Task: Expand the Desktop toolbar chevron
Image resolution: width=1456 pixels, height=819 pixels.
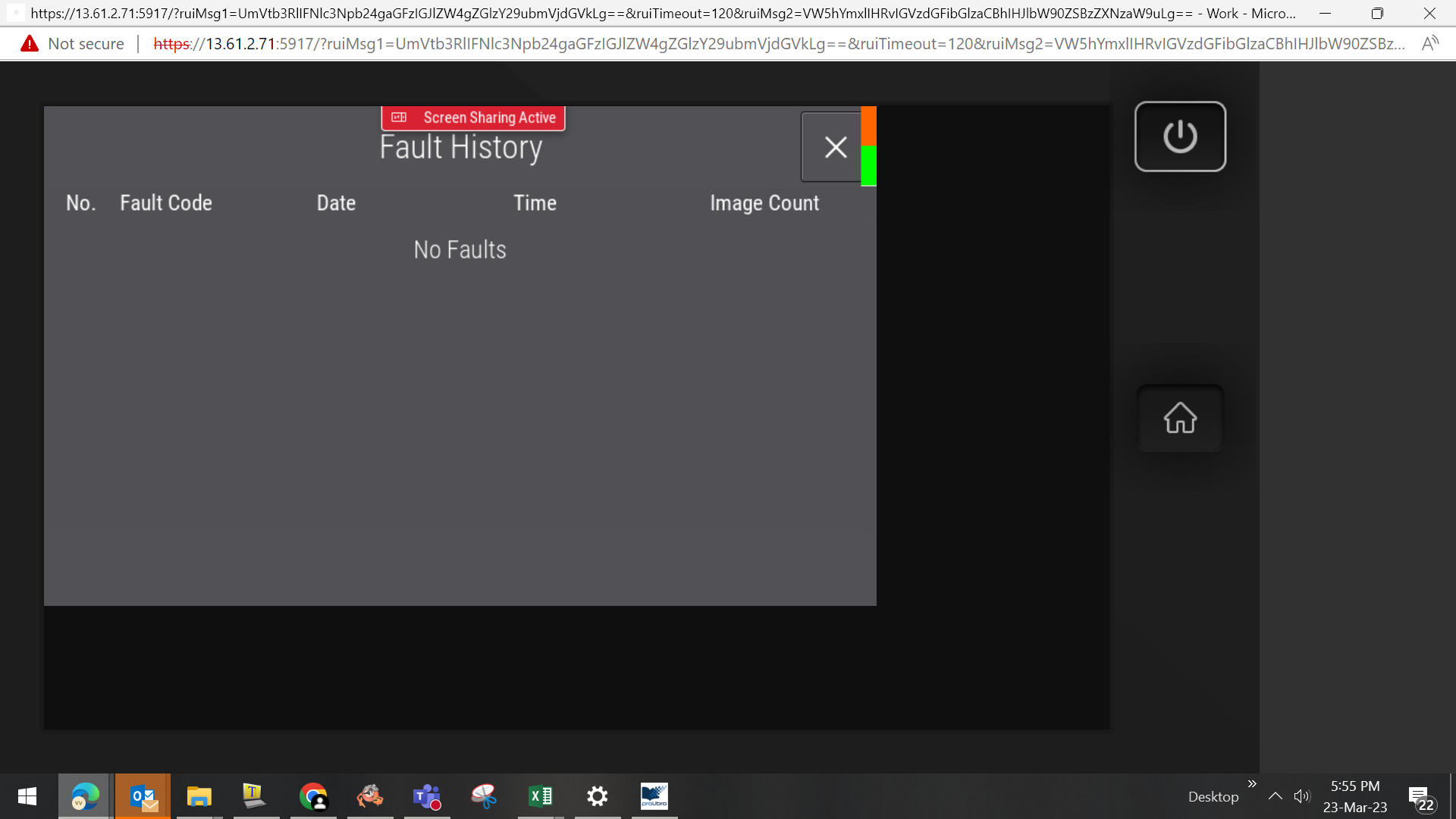Action: (1252, 784)
